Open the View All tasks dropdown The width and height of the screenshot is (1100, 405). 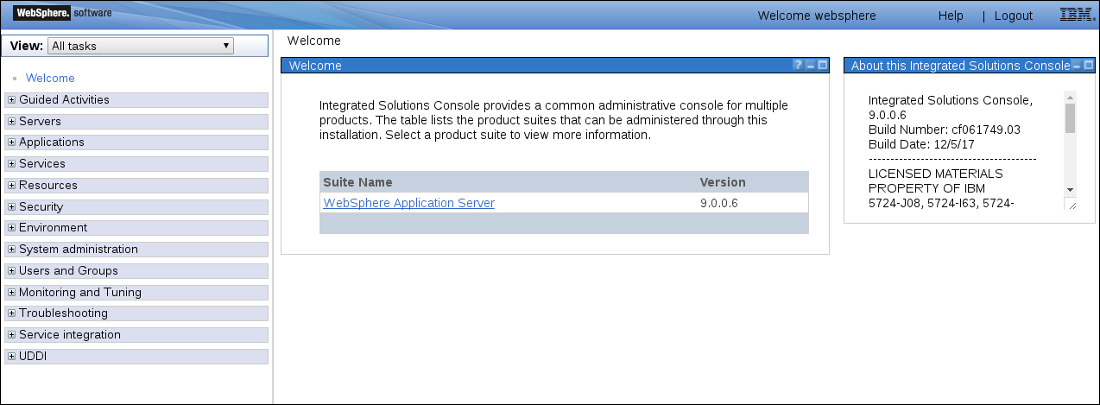coord(140,46)
